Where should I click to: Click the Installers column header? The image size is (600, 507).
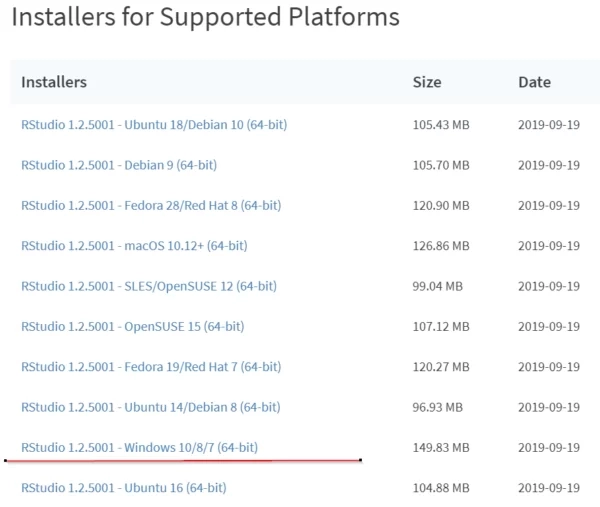pyautogui.click(x=54, y=82)
